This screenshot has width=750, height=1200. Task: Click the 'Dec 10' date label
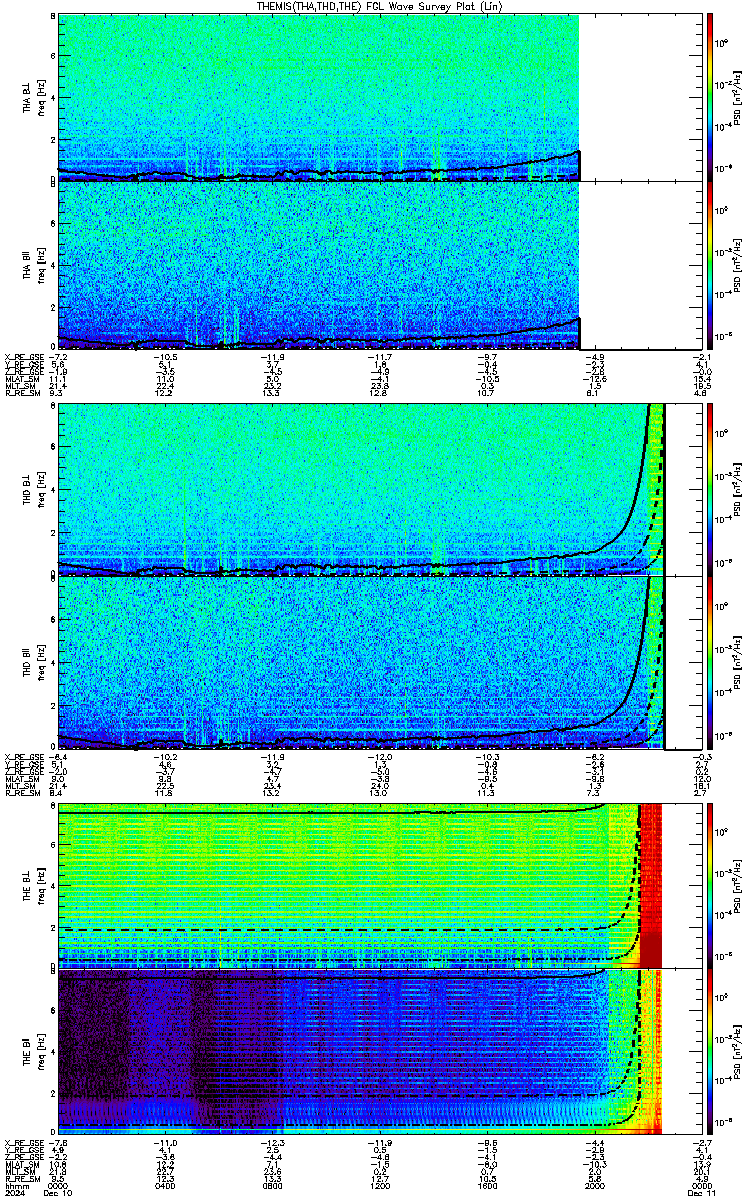click(x=60, y=1193)
